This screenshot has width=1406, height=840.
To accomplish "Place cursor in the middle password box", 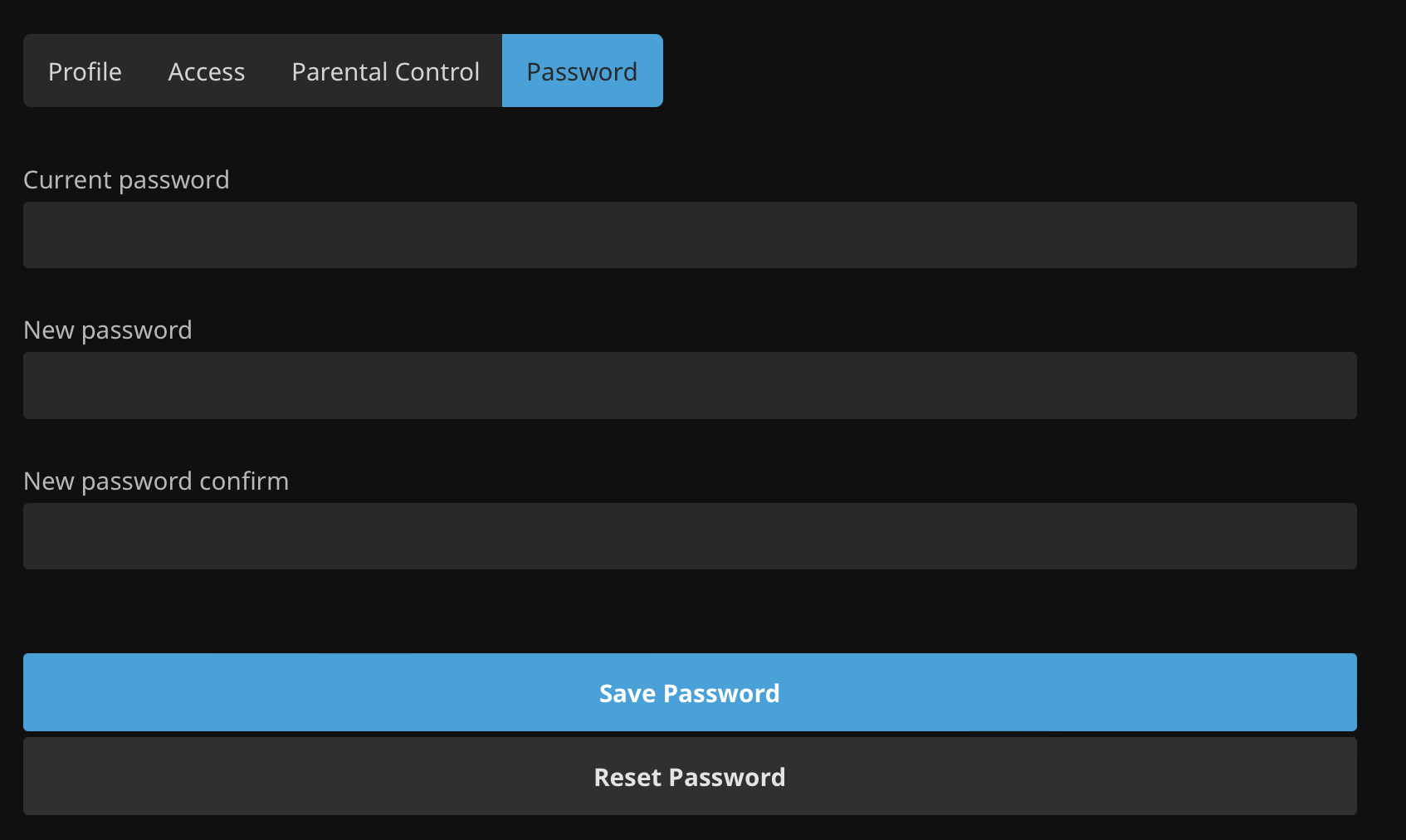I will tap(690, 385).
